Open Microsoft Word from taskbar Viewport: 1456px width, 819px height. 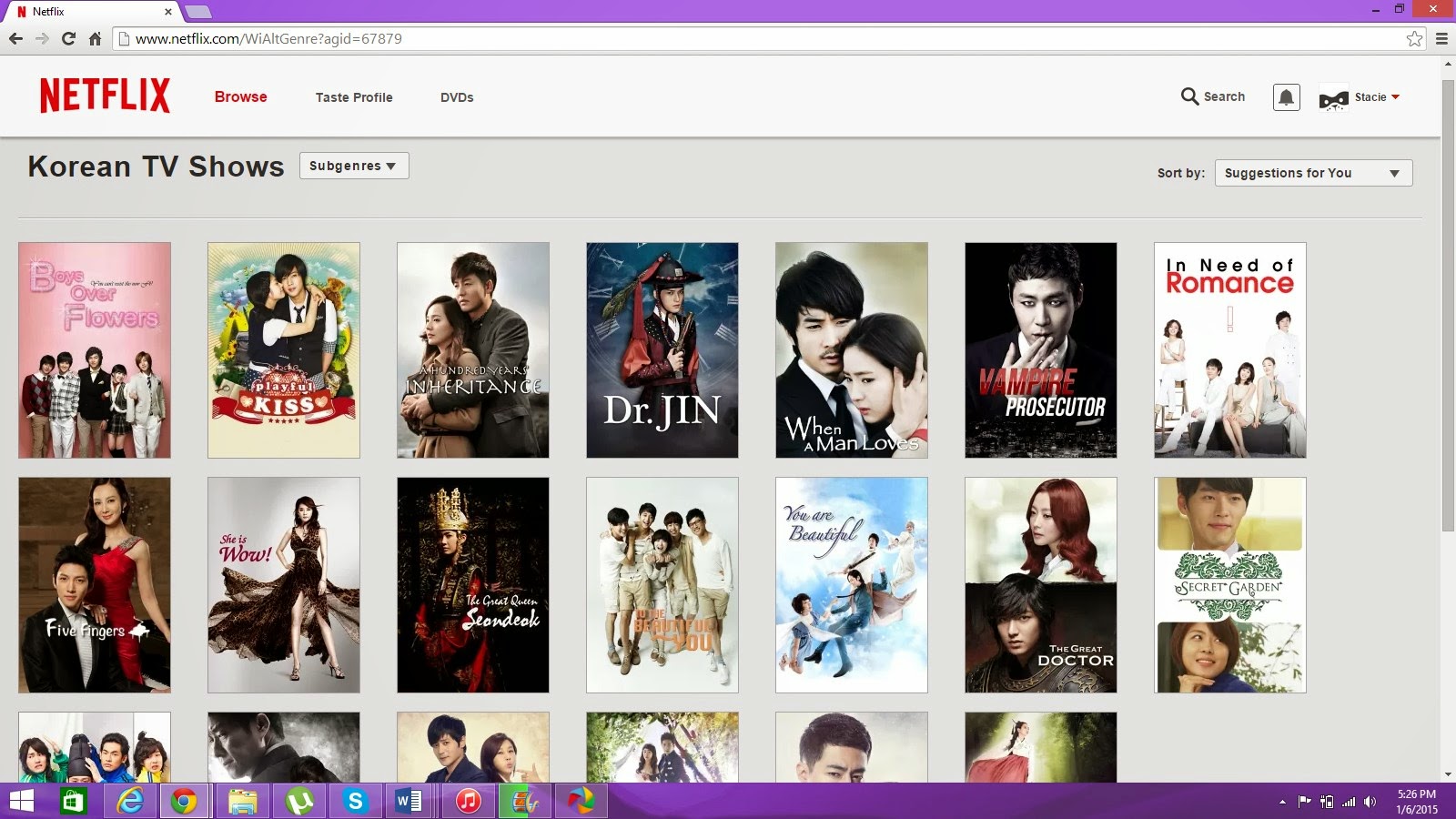click(x=409, y=802)
